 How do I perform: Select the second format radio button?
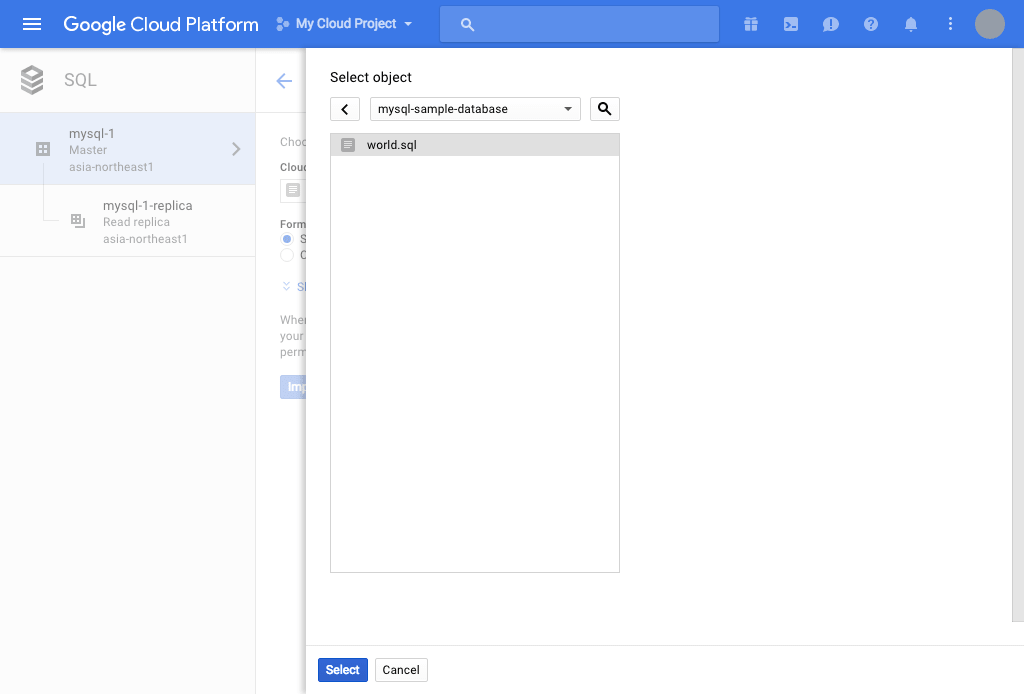287,255
